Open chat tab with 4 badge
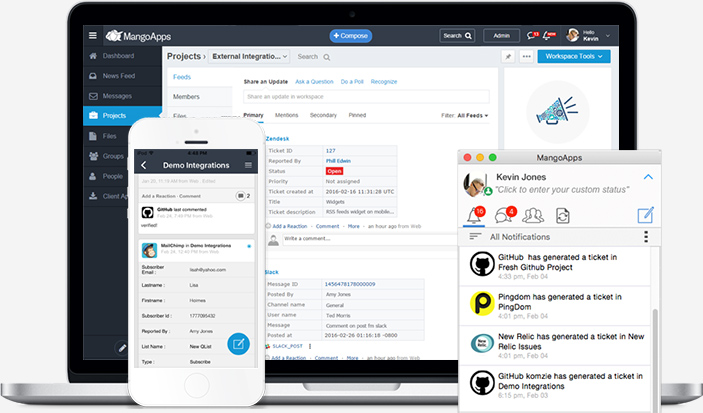Viewport: 703px width, 413px height. (x=505, y=215)
